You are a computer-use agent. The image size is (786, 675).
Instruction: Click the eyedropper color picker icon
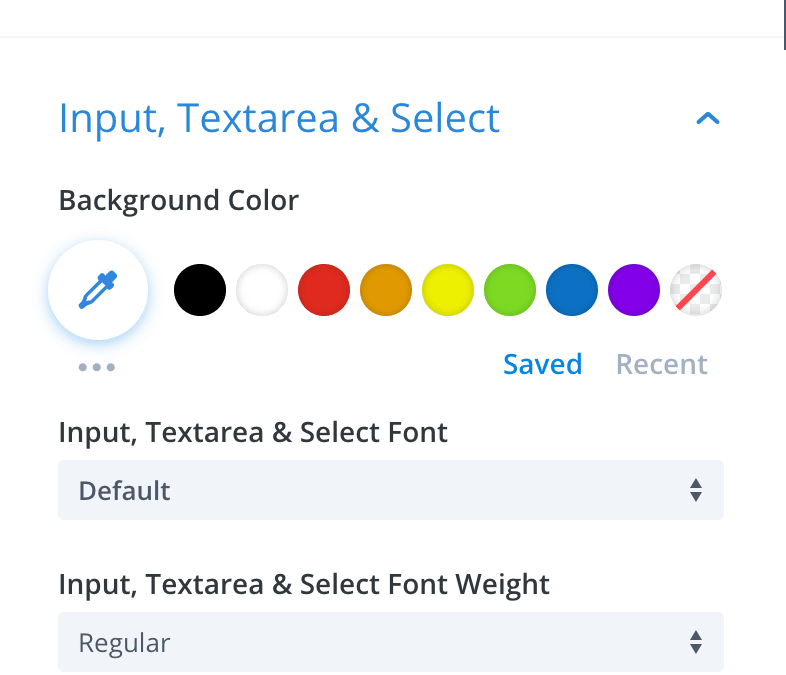click(98, 290)
